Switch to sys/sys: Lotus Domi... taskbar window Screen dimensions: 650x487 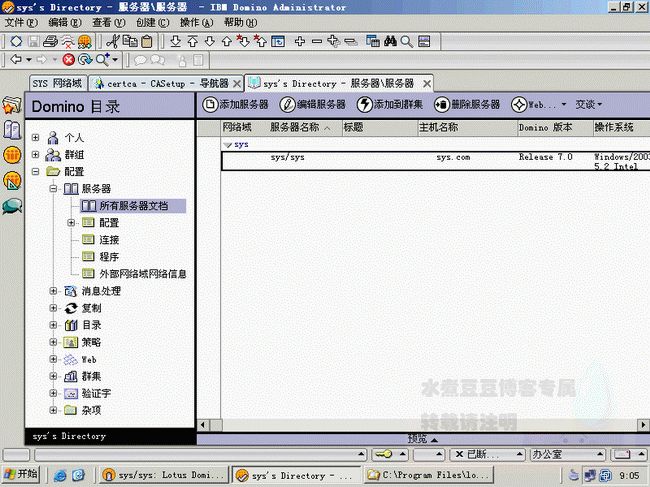164,475
